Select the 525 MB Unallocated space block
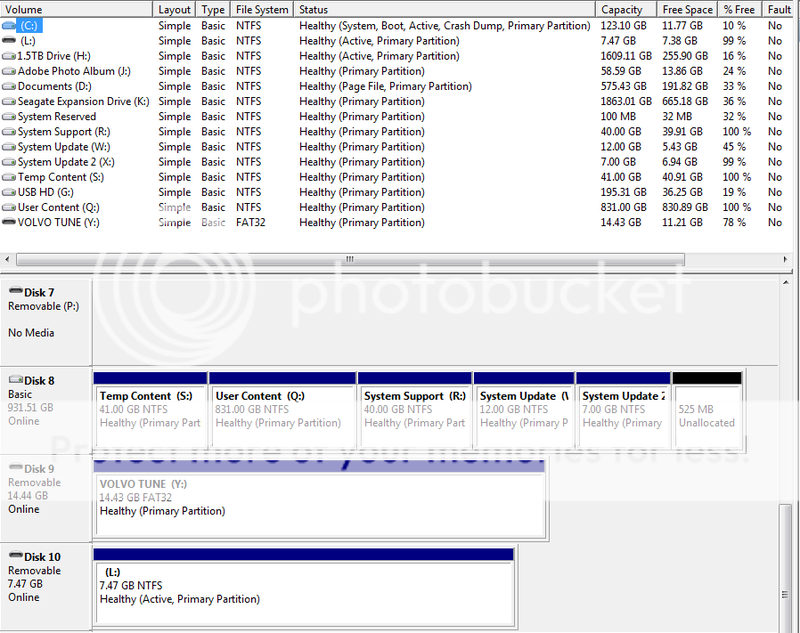Screen dimensions: 800x633 point(707,410)
